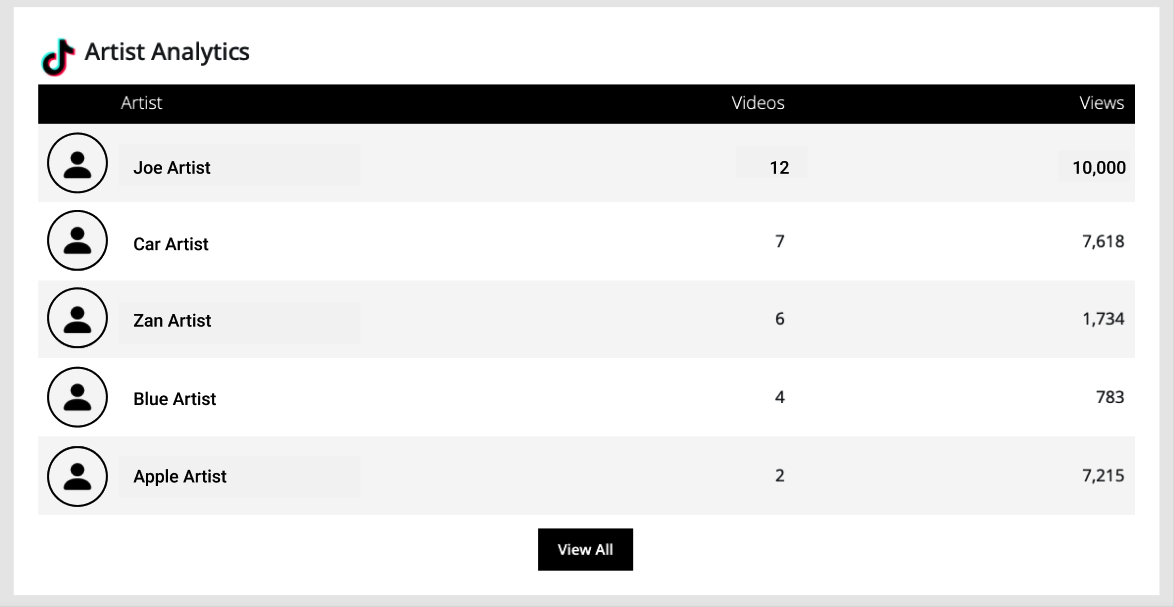Open Car Artist's profile avatar icon
1174x607 pixels.
pyautogui.click(x=77, y=240)
